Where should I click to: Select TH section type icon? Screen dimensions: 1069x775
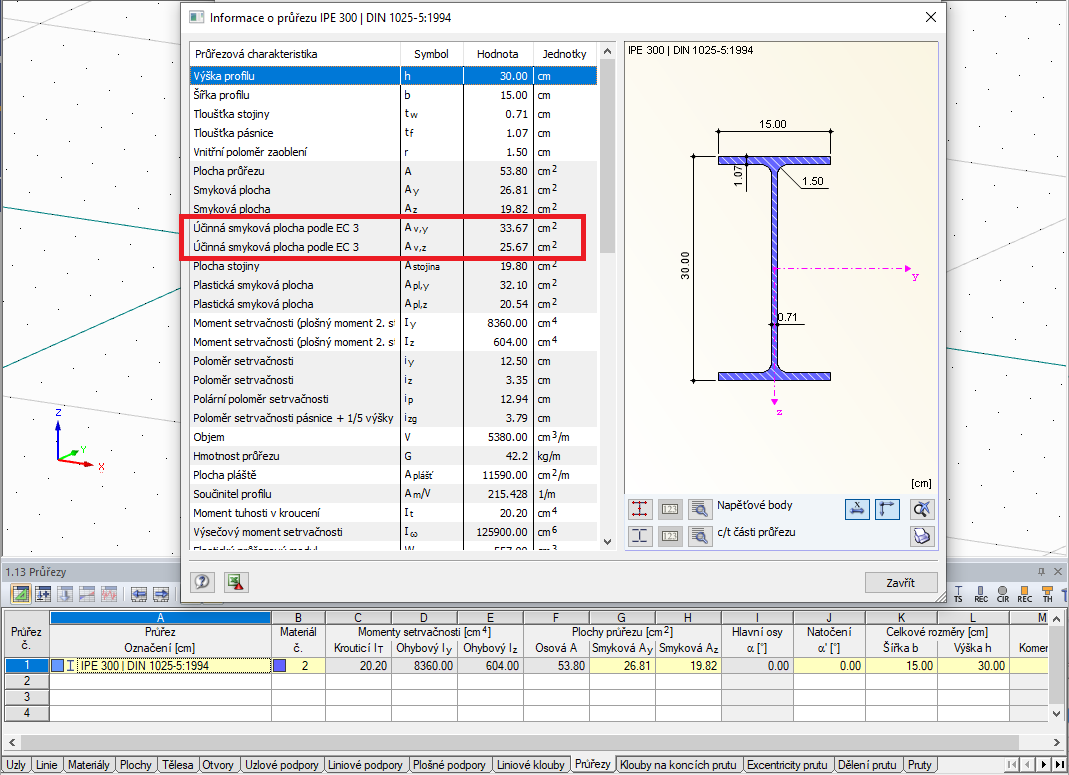[x=1047, y=594]
